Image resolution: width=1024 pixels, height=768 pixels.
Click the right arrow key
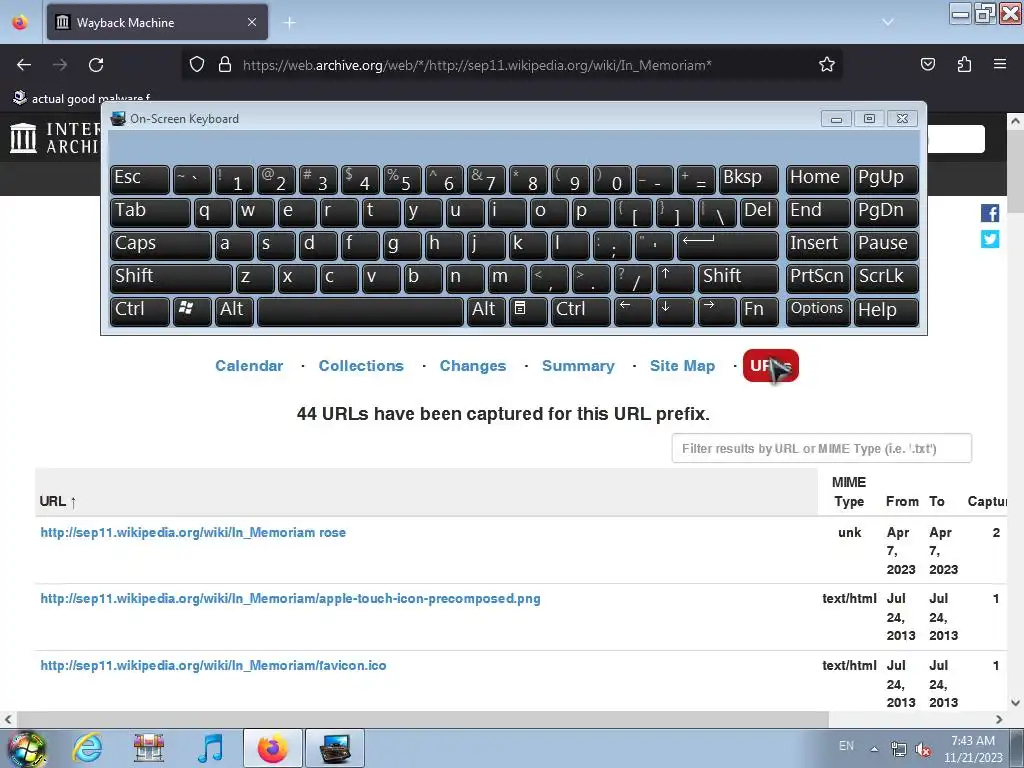pyautogui.click(x=717, y=311)
